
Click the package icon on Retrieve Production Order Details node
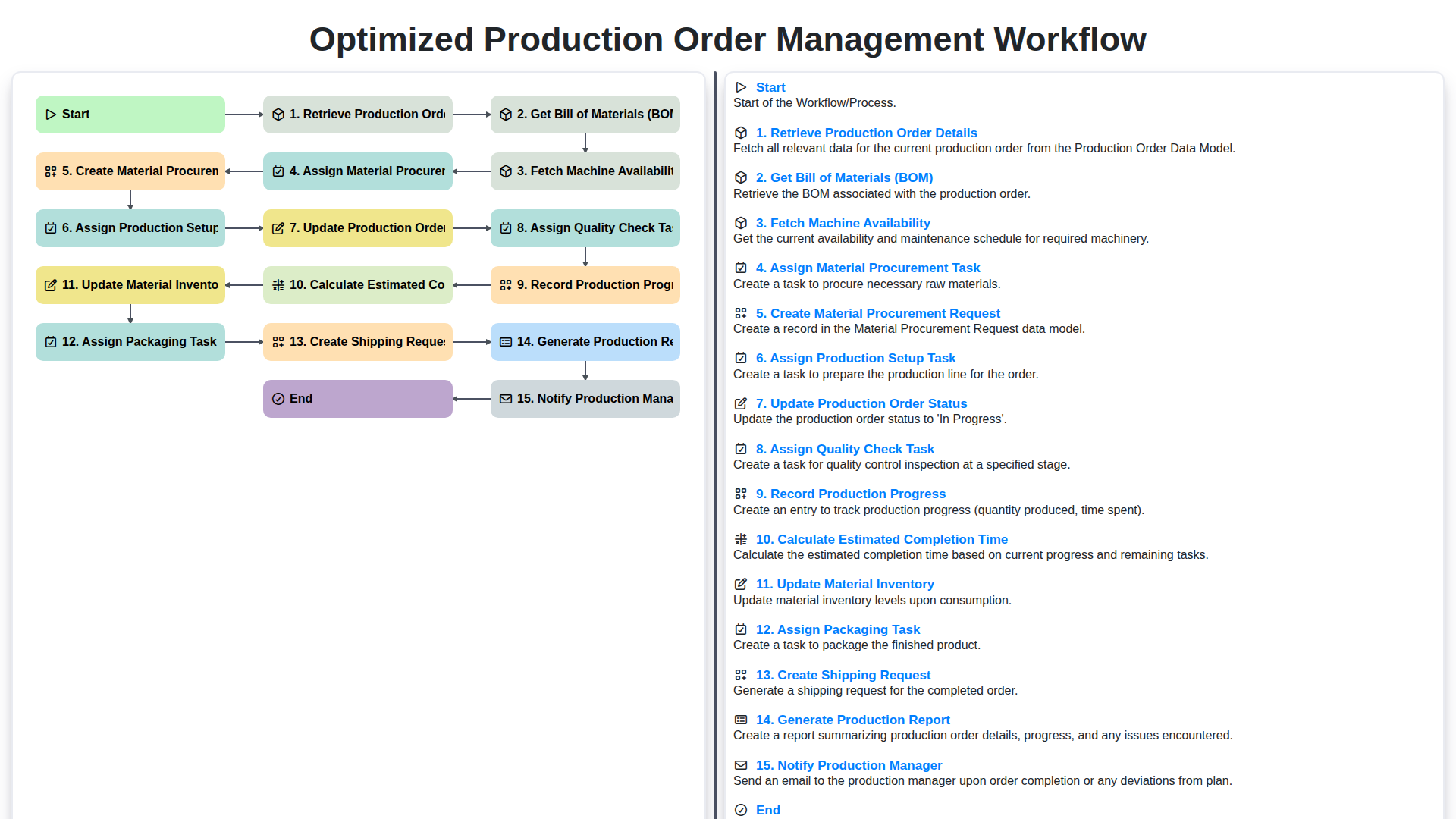pyautogui.click(x=278, y=114)
